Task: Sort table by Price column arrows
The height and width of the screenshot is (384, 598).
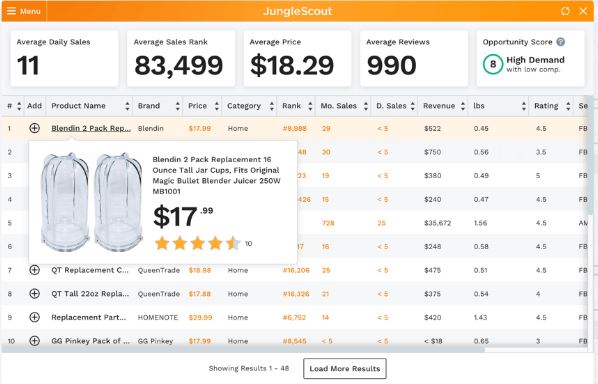Action: tap(217, 106)
